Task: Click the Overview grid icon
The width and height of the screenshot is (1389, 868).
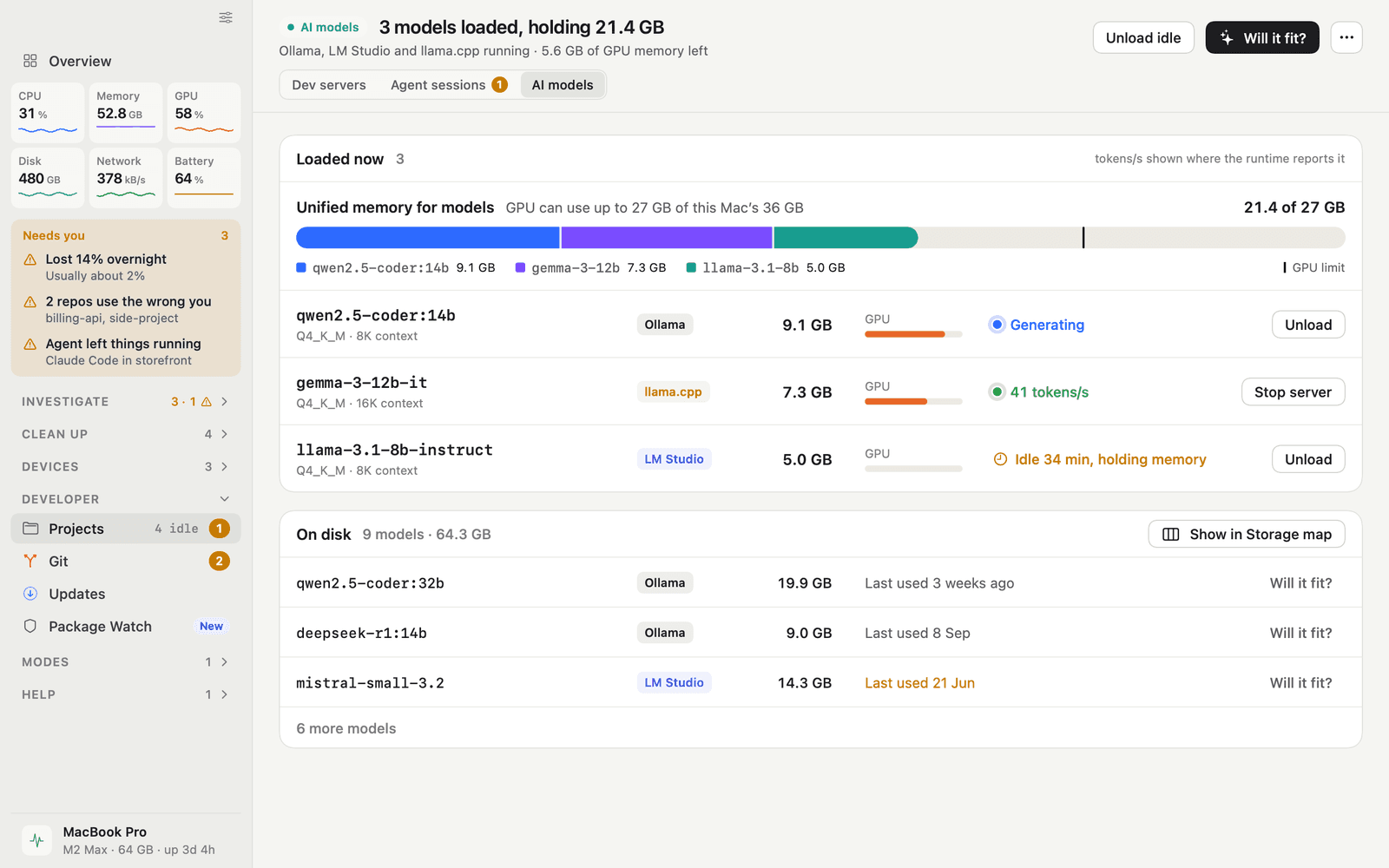Action: 30,61
